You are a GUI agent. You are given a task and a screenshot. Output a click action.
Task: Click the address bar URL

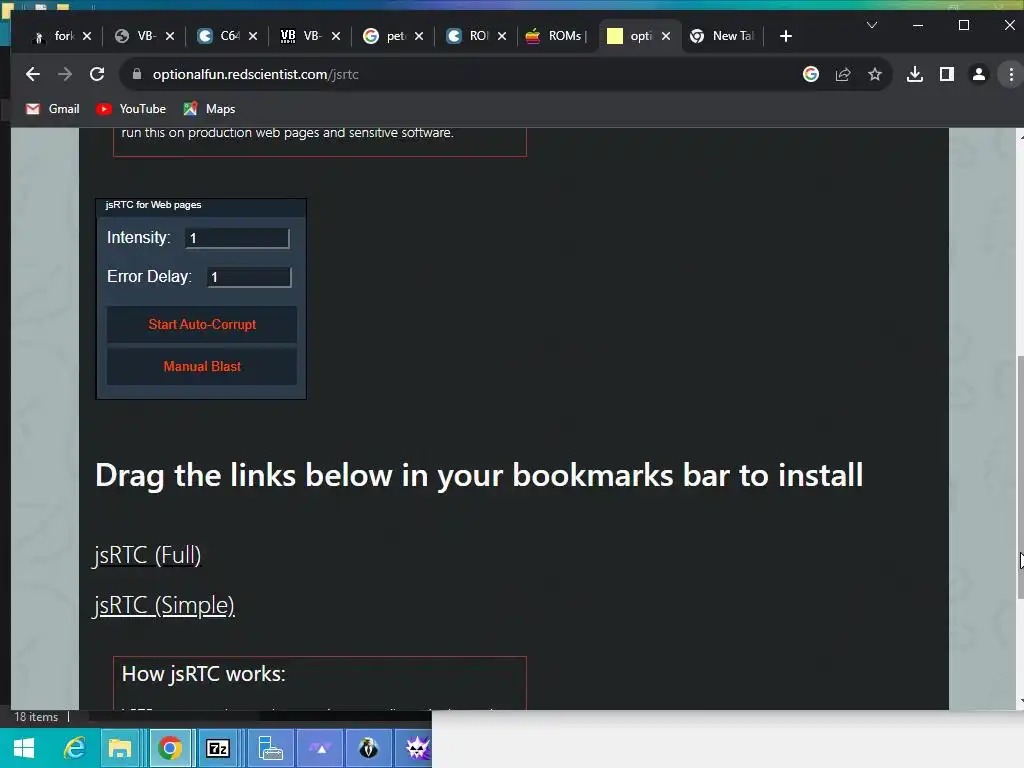tap(255, 74)
